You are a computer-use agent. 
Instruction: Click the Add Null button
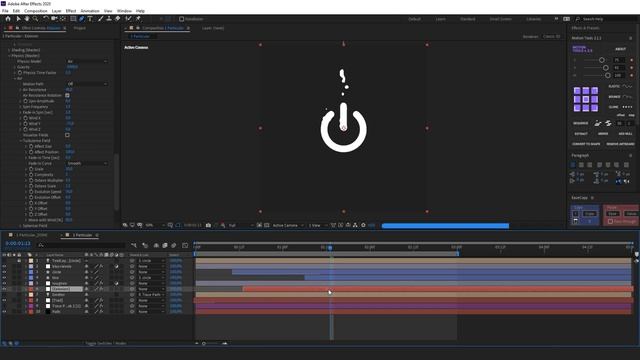[x=625, y=134]
